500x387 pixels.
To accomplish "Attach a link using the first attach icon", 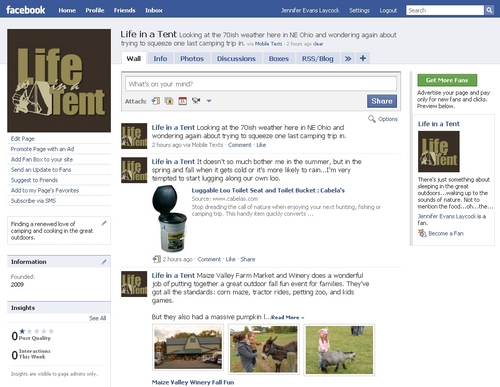I will (x=156, y=101).
